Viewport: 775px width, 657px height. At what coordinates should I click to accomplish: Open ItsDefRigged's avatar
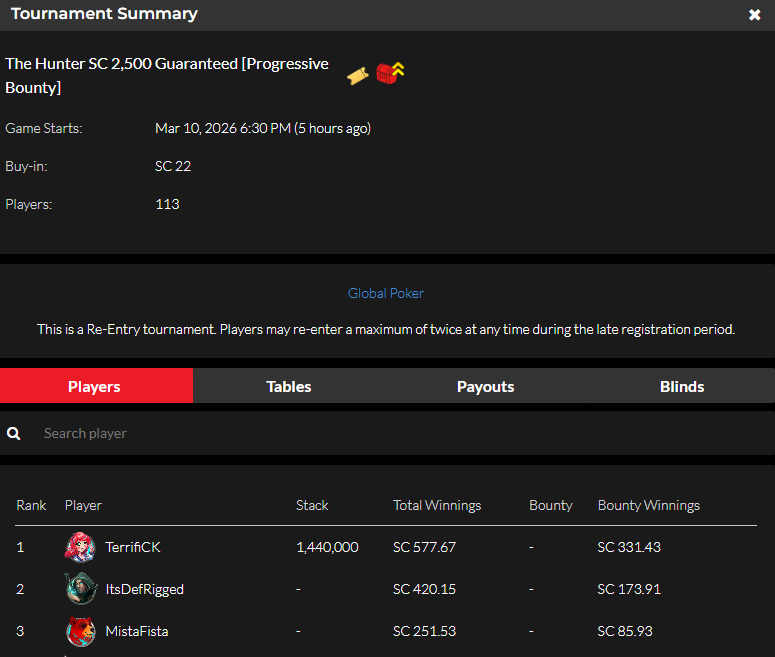(80, 589)
